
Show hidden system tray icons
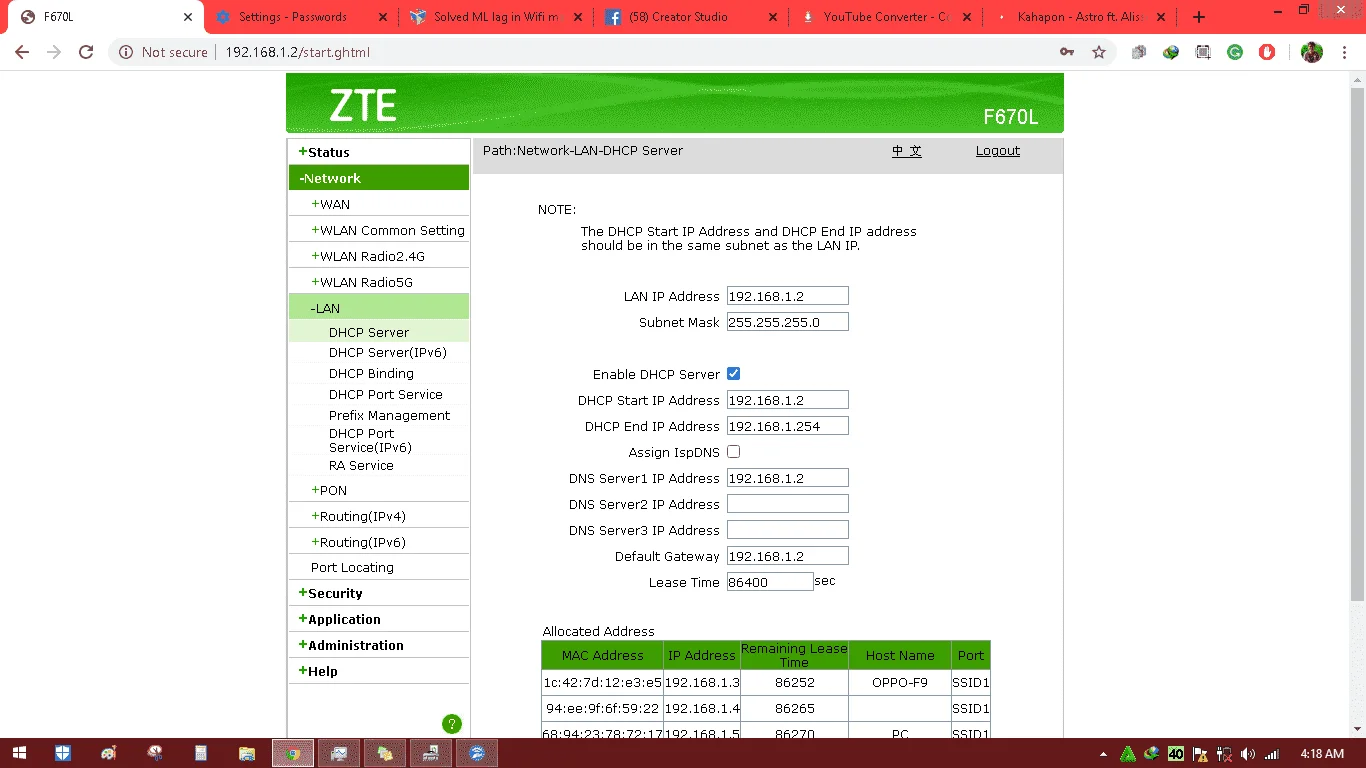click(x=1104, y=754)
